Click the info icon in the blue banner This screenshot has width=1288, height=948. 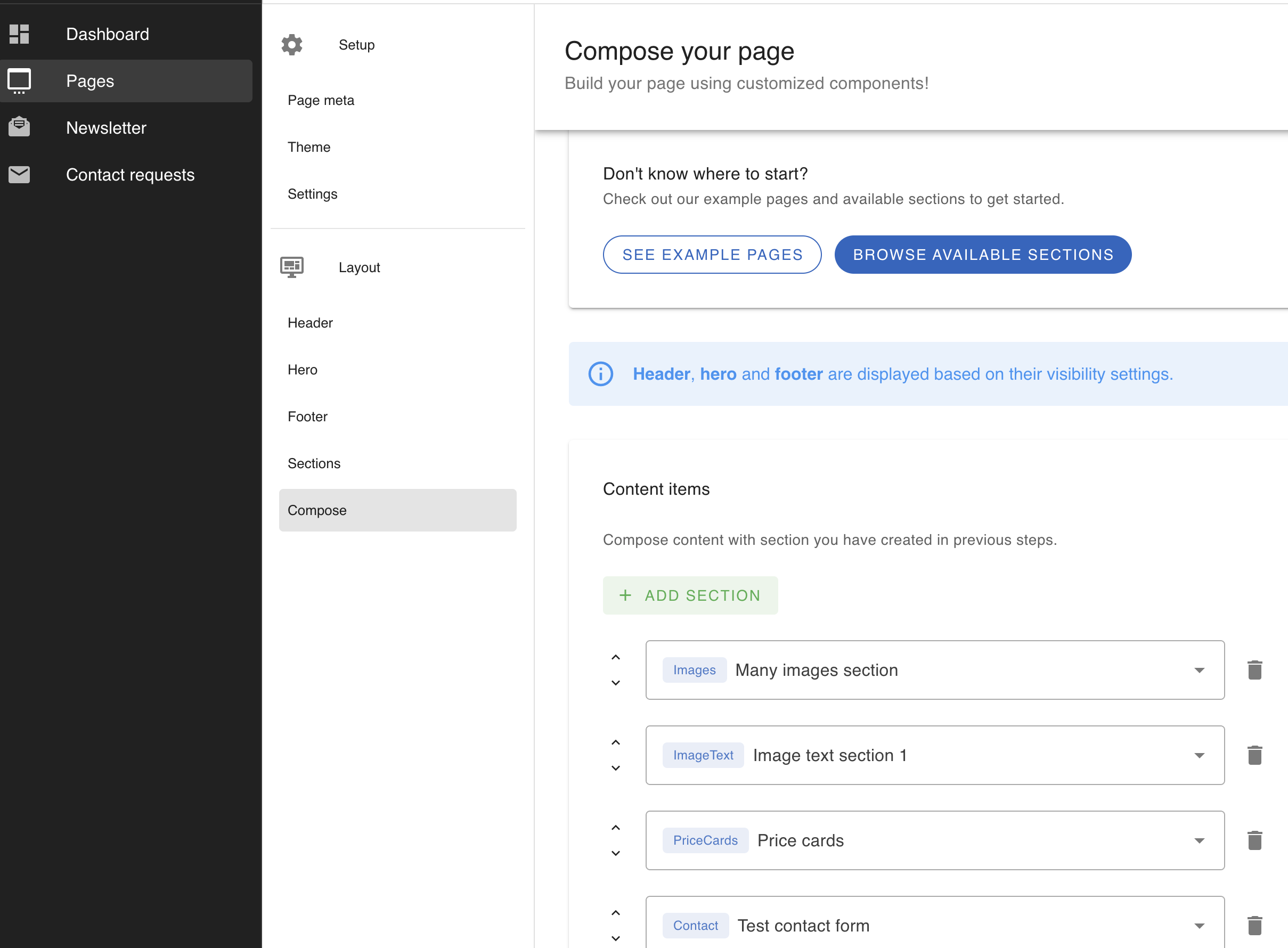tap(600, 373)
